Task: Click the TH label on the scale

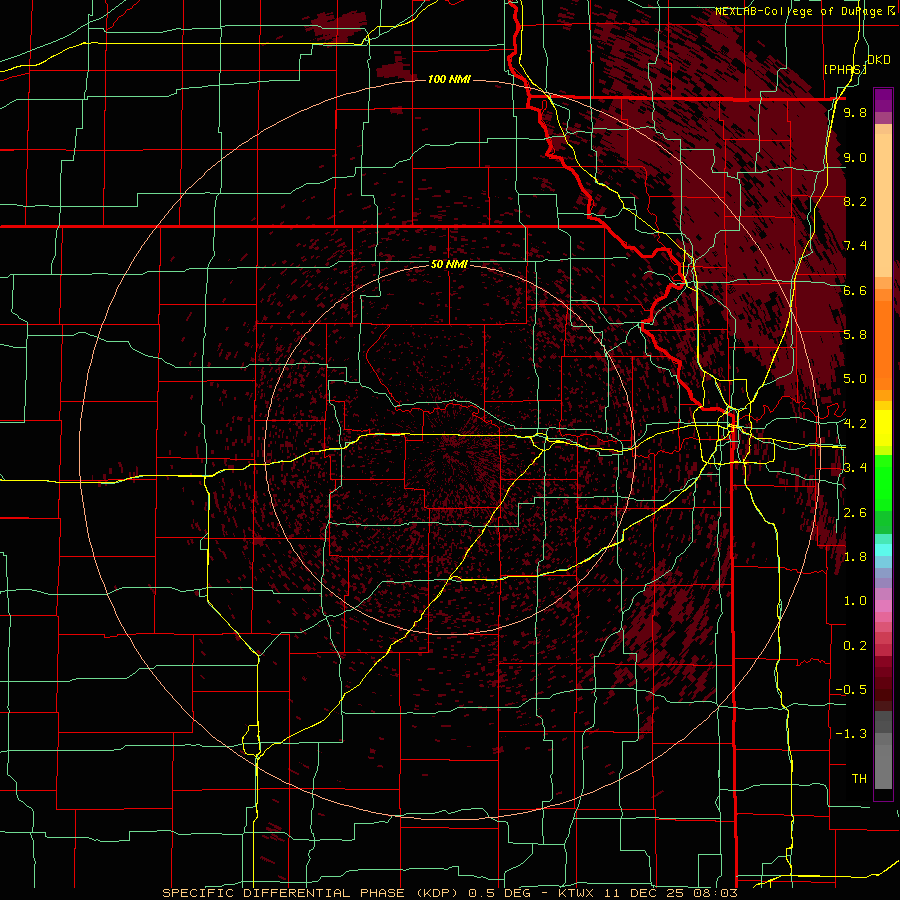Action: tap(859, 779)
